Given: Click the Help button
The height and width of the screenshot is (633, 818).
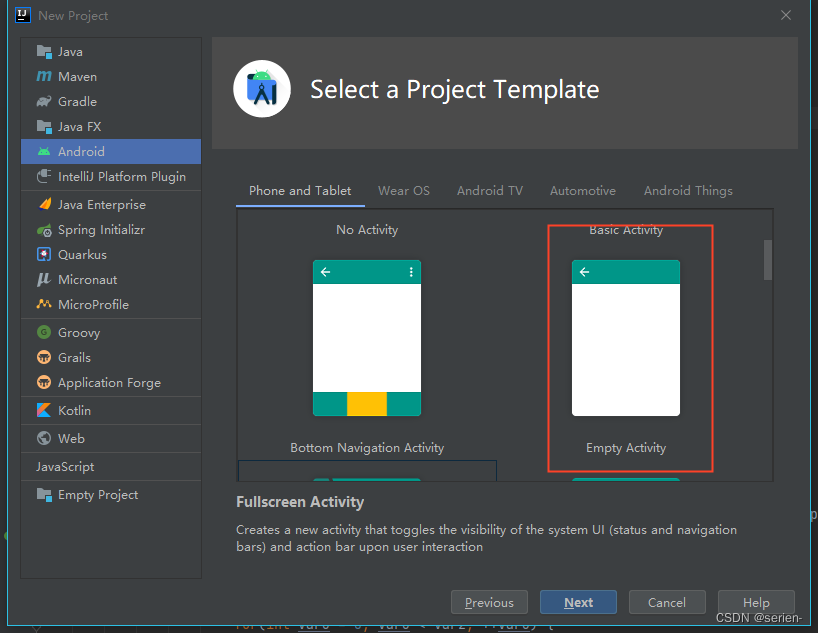Looking at the screenshot, I should pyautogui.click(x=756, y=603).
